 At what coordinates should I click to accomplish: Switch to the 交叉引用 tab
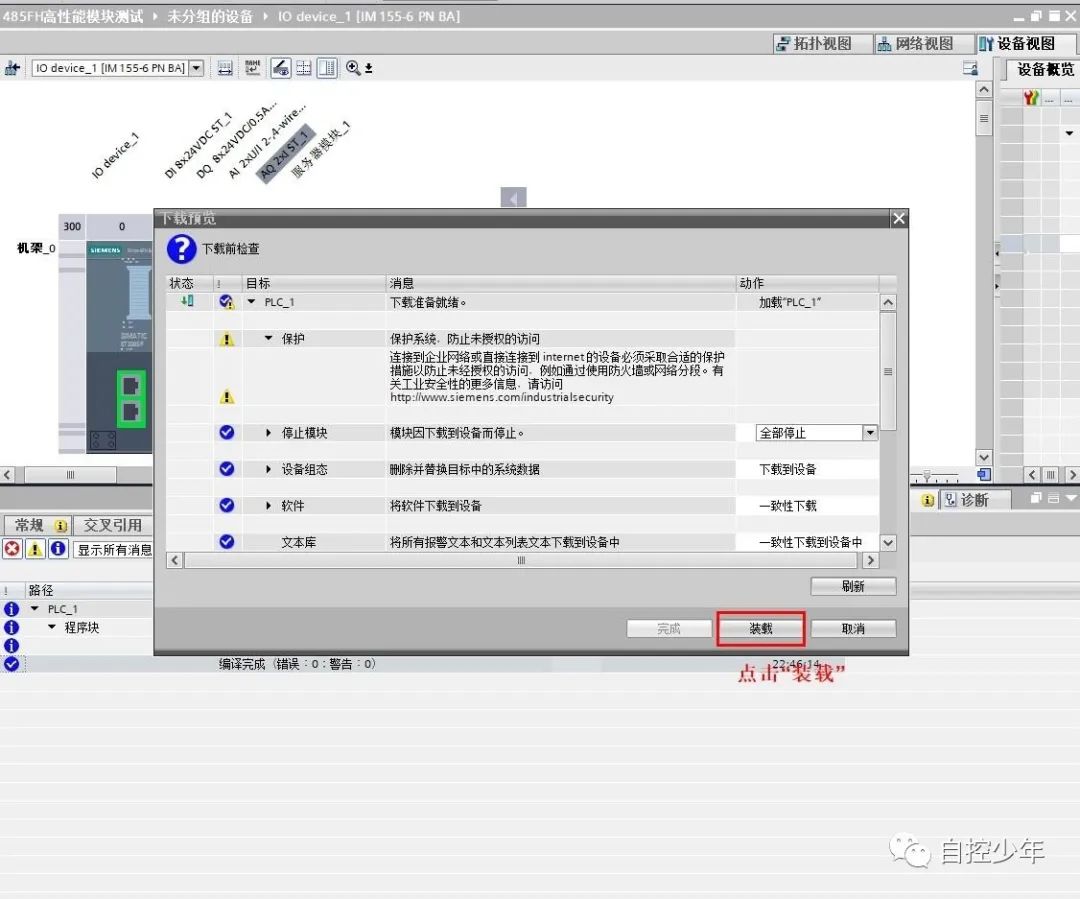[x=112, y=524]
